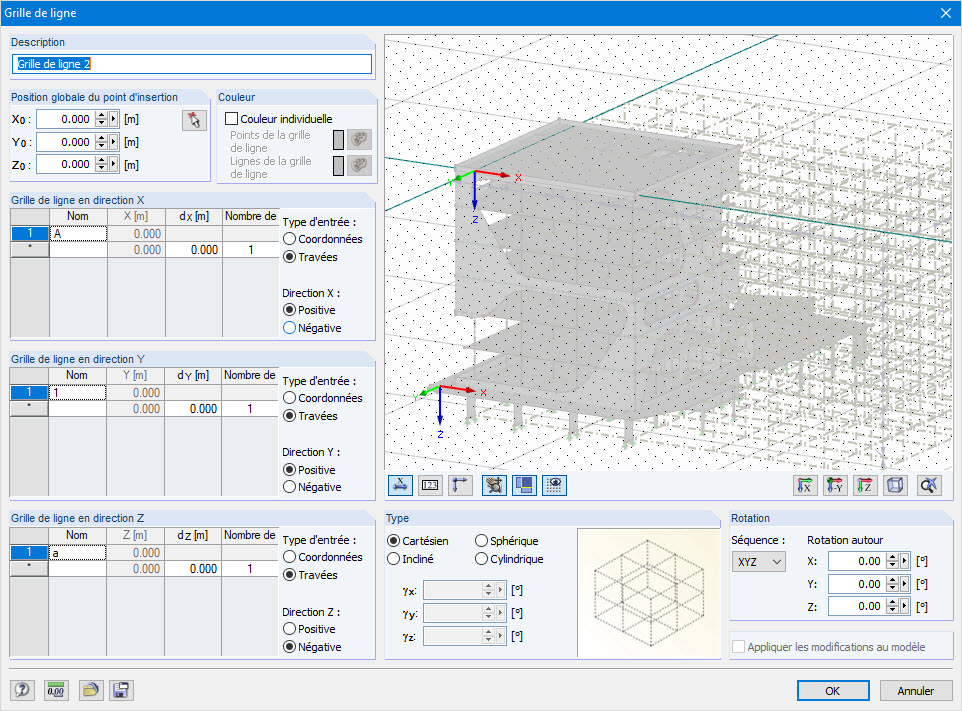This screenshot has height=711, width=962.
Task: Choose the Cylindrique grid type
Action: (x=481, y=559)
